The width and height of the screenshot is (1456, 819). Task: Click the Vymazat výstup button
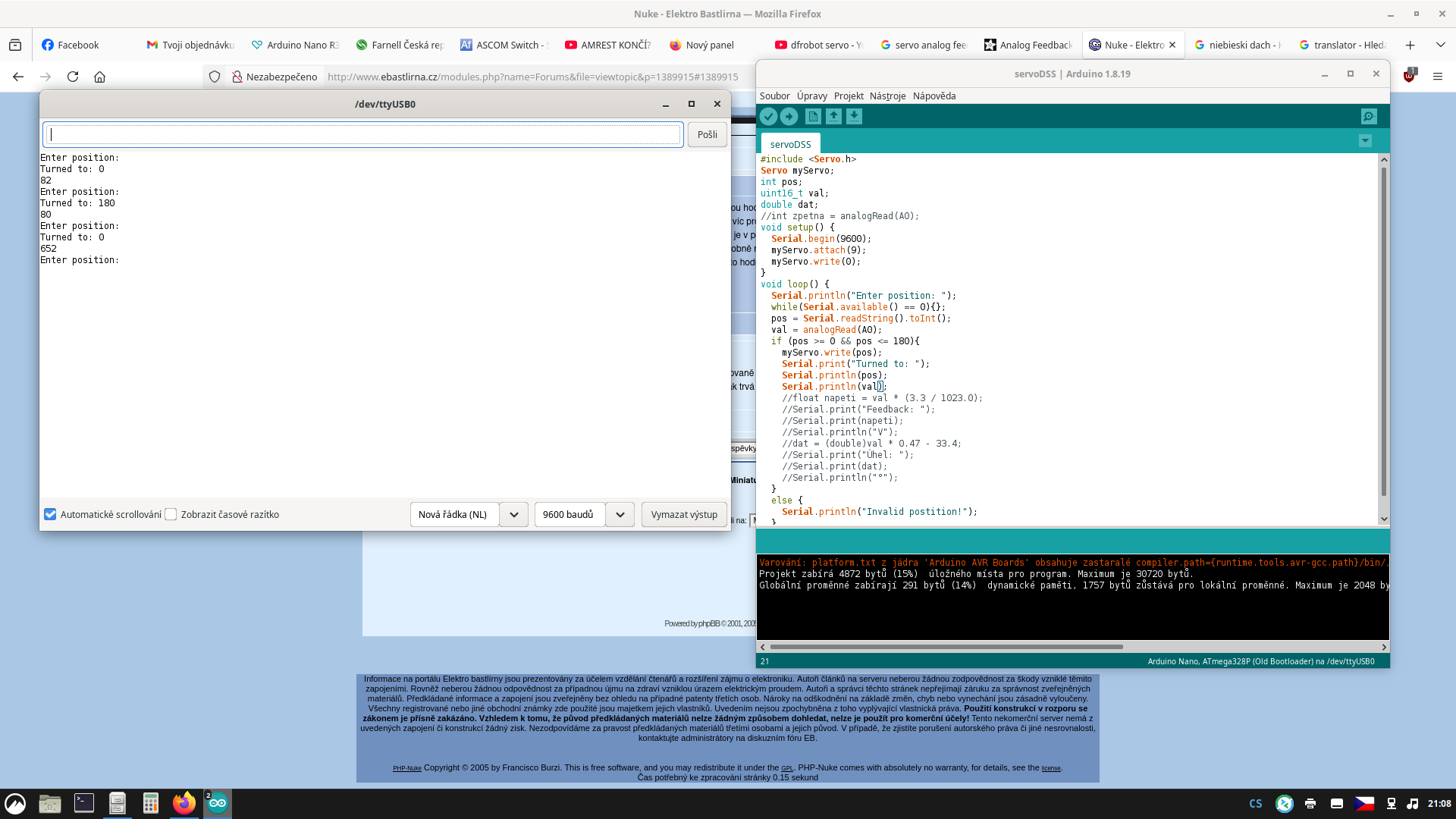point(684,514)
